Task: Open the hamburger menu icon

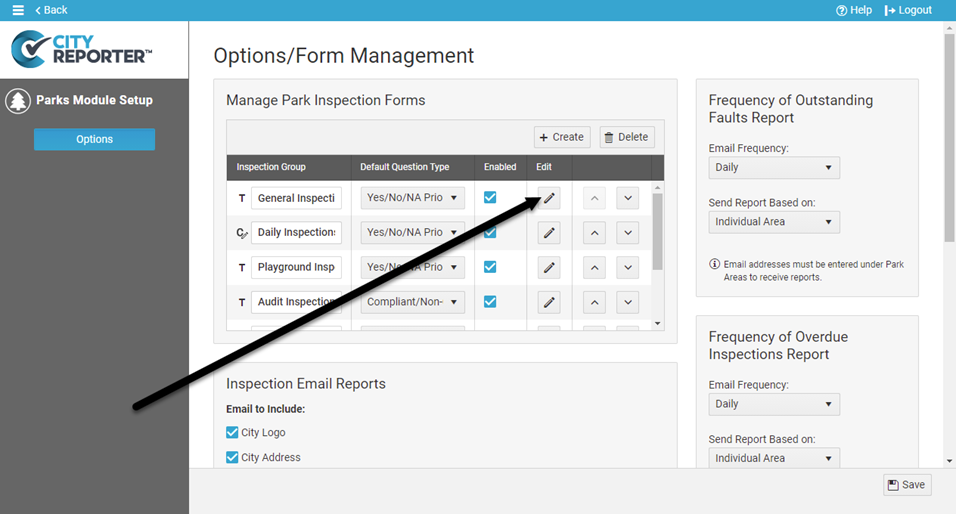Action: (17, 10)
